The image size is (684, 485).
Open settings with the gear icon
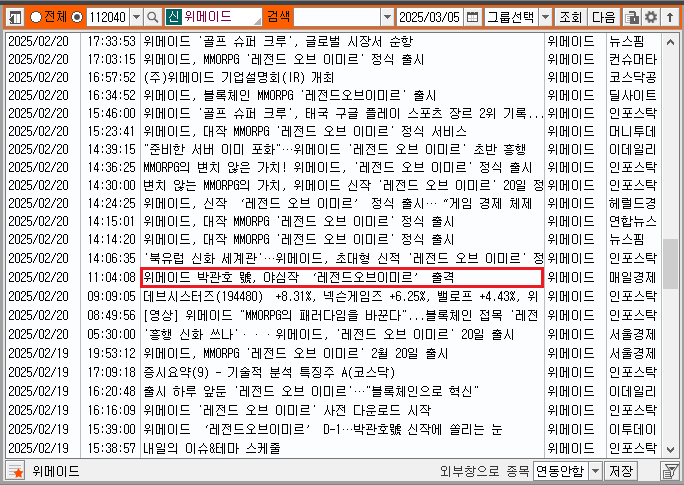click(x=651, y=17)
